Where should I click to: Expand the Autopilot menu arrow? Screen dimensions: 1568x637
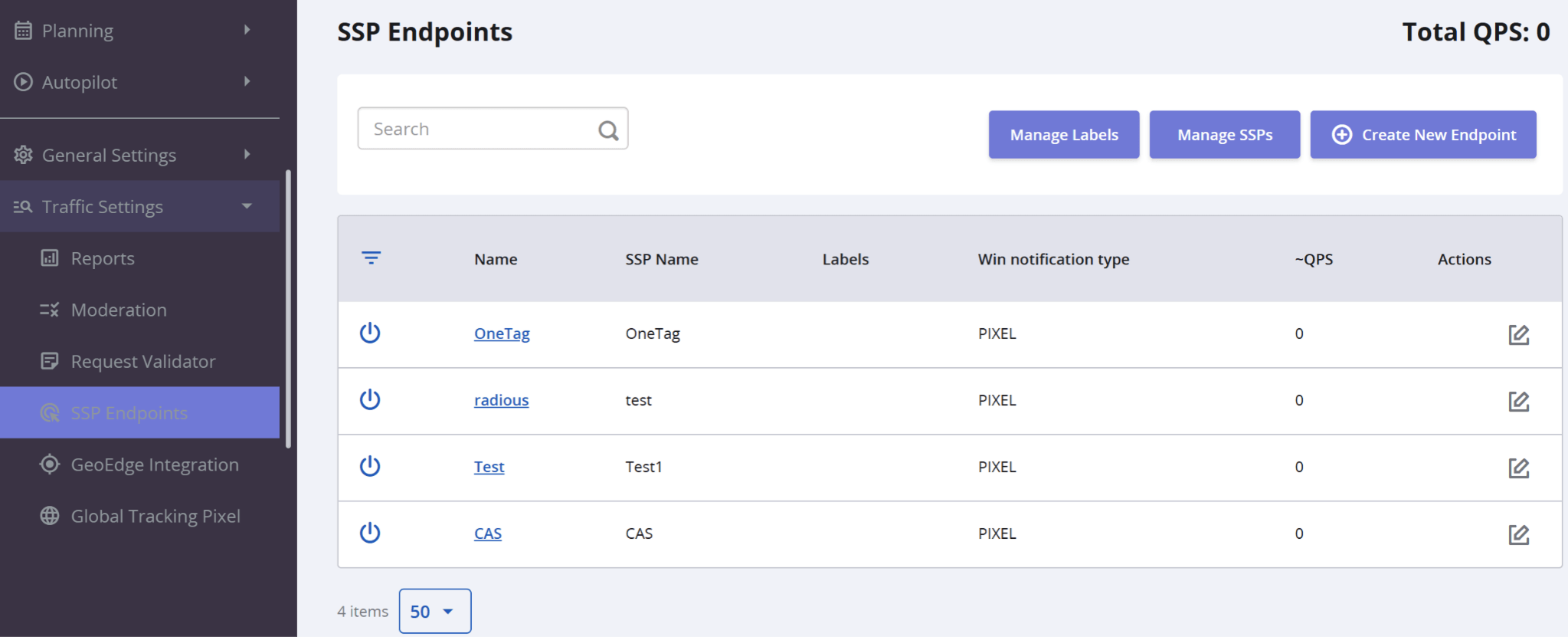[x=247, y=81]
